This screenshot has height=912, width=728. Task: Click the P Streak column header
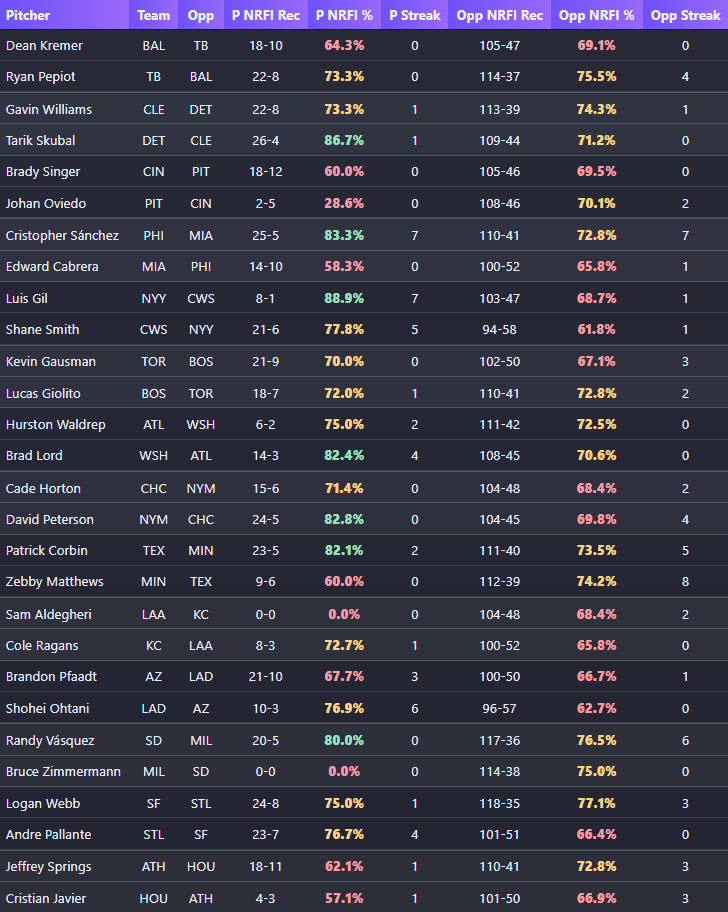(x=415, y=15)
